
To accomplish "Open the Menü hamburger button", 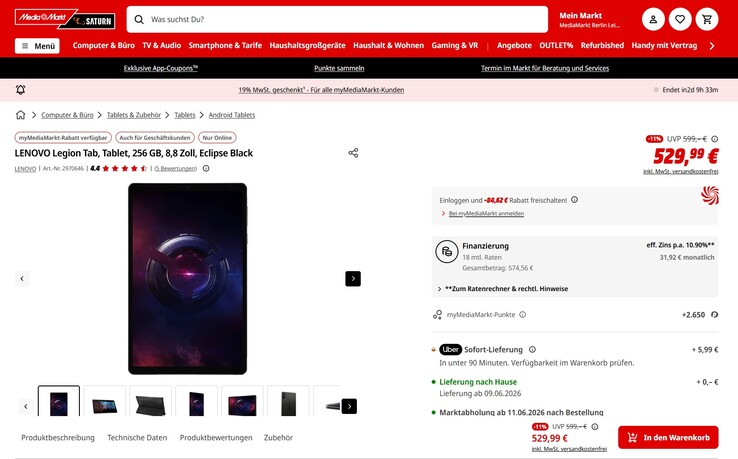I will (37, 46).
